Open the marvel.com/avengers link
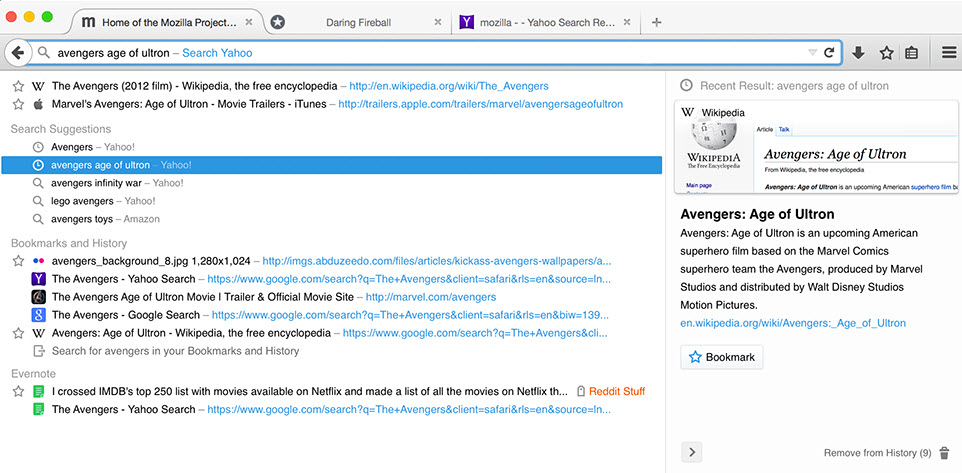 click(431, 297)
